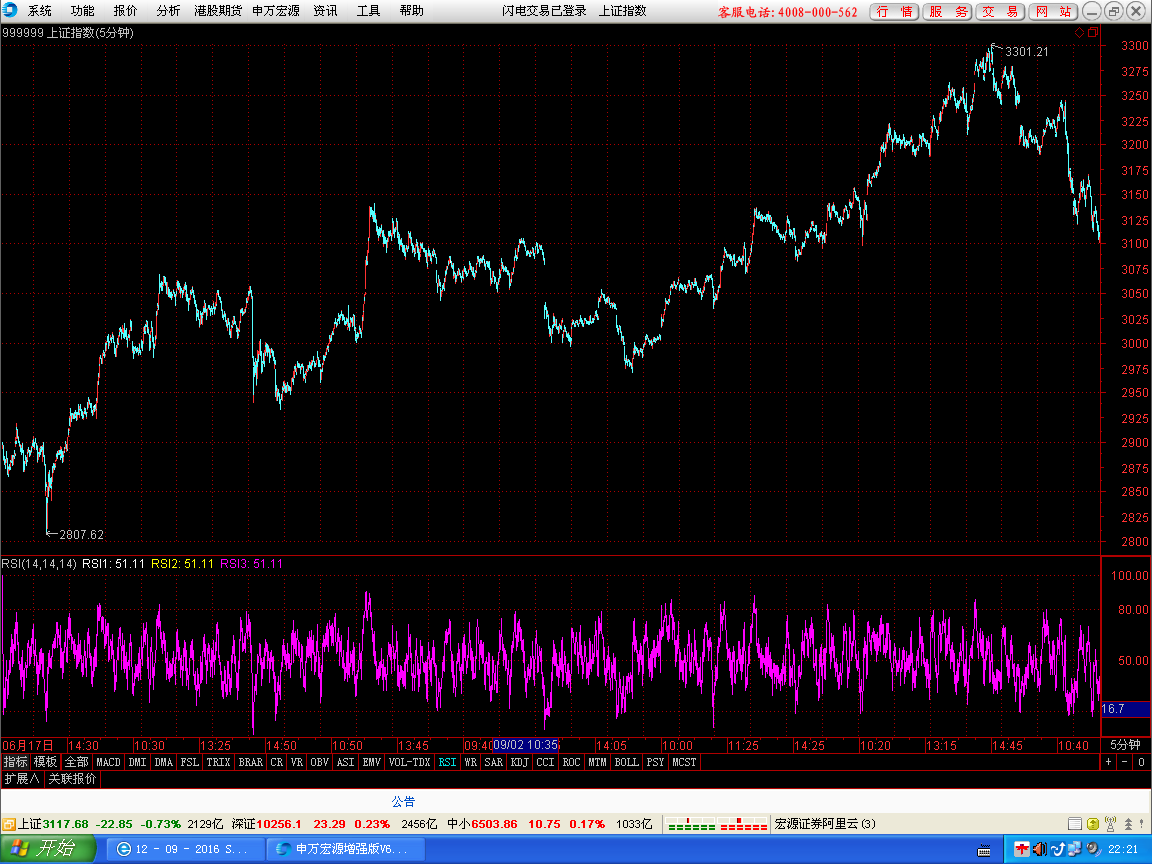
Task: Click the 服务 button in title bar
Action: 948,12
